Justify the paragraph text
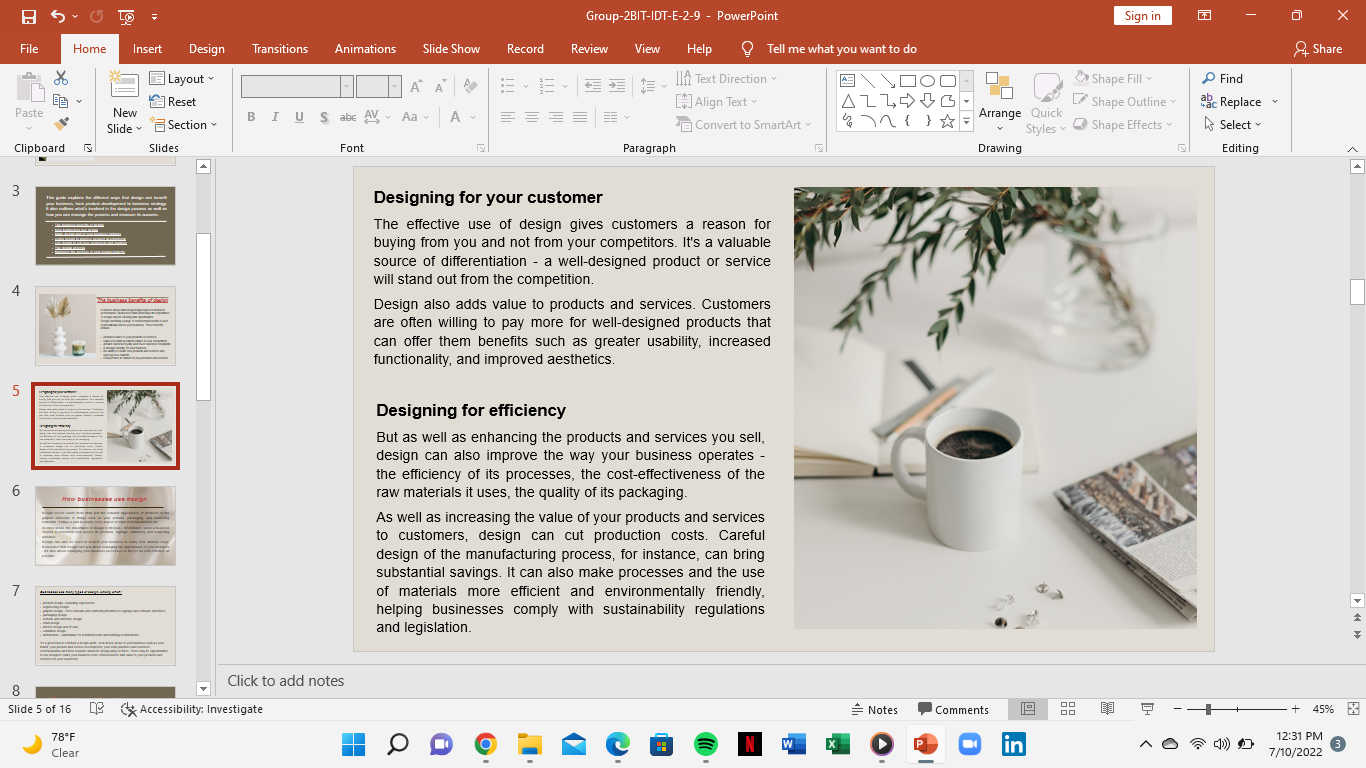1366x768 pixels. coord(580,117)
